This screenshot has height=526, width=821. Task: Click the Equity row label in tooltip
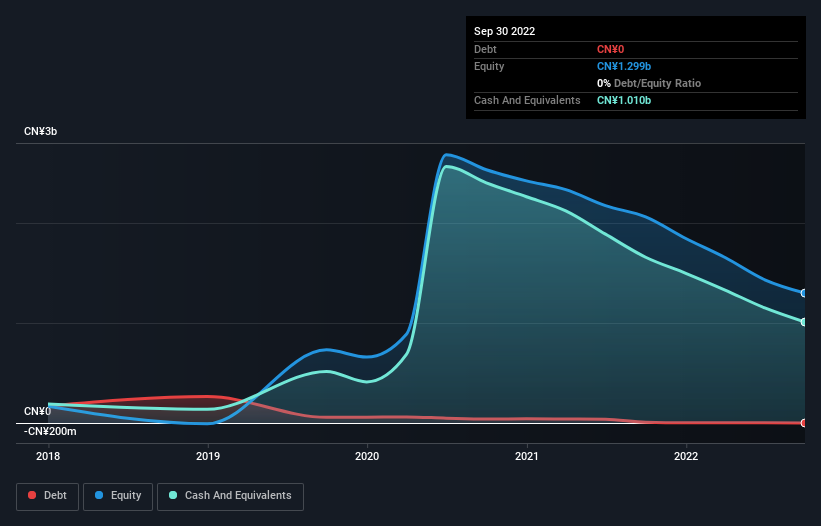click(x=489, y=66)
